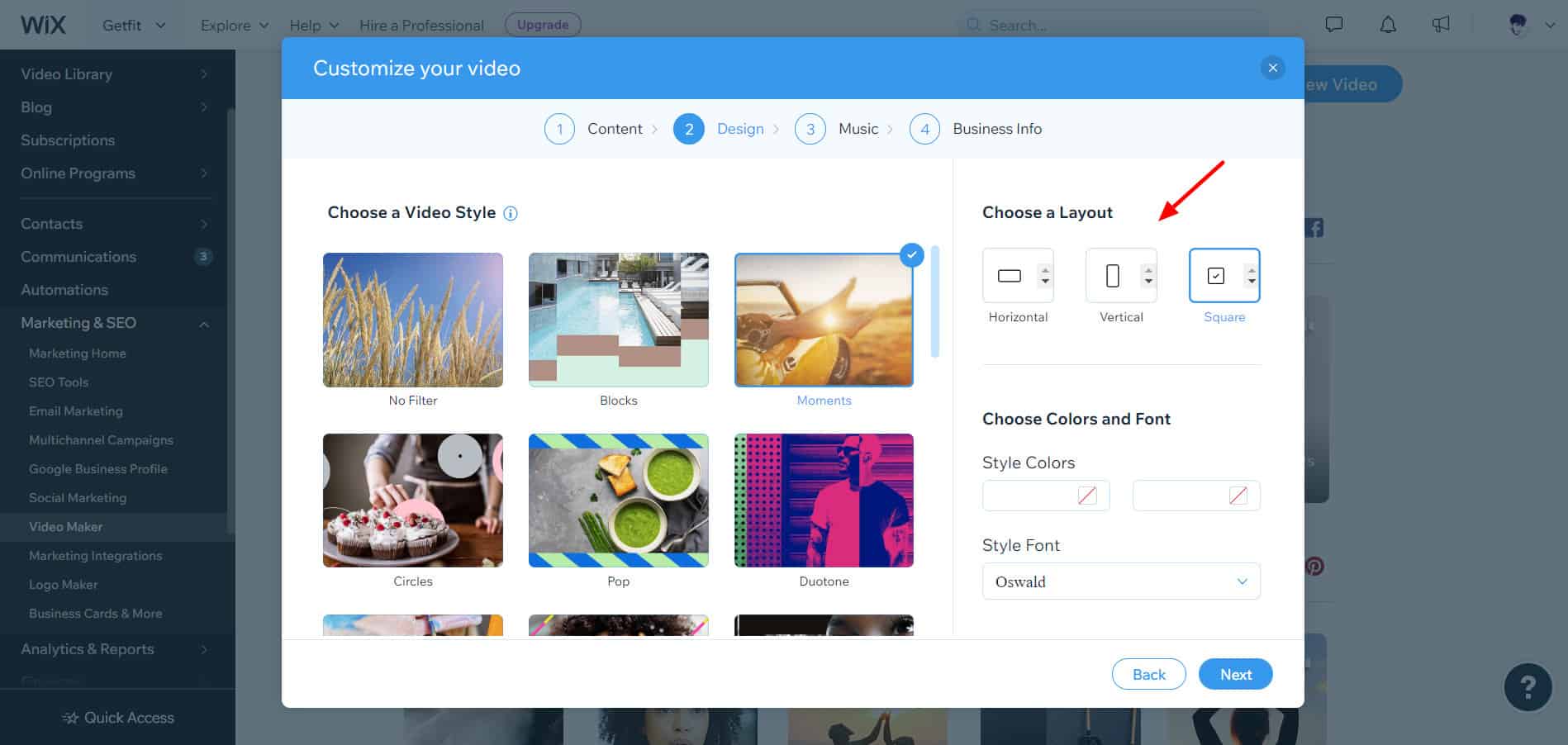Expand the Getfit site dropdown
This screenshot has height=745, width=1568.
[134, 26]
